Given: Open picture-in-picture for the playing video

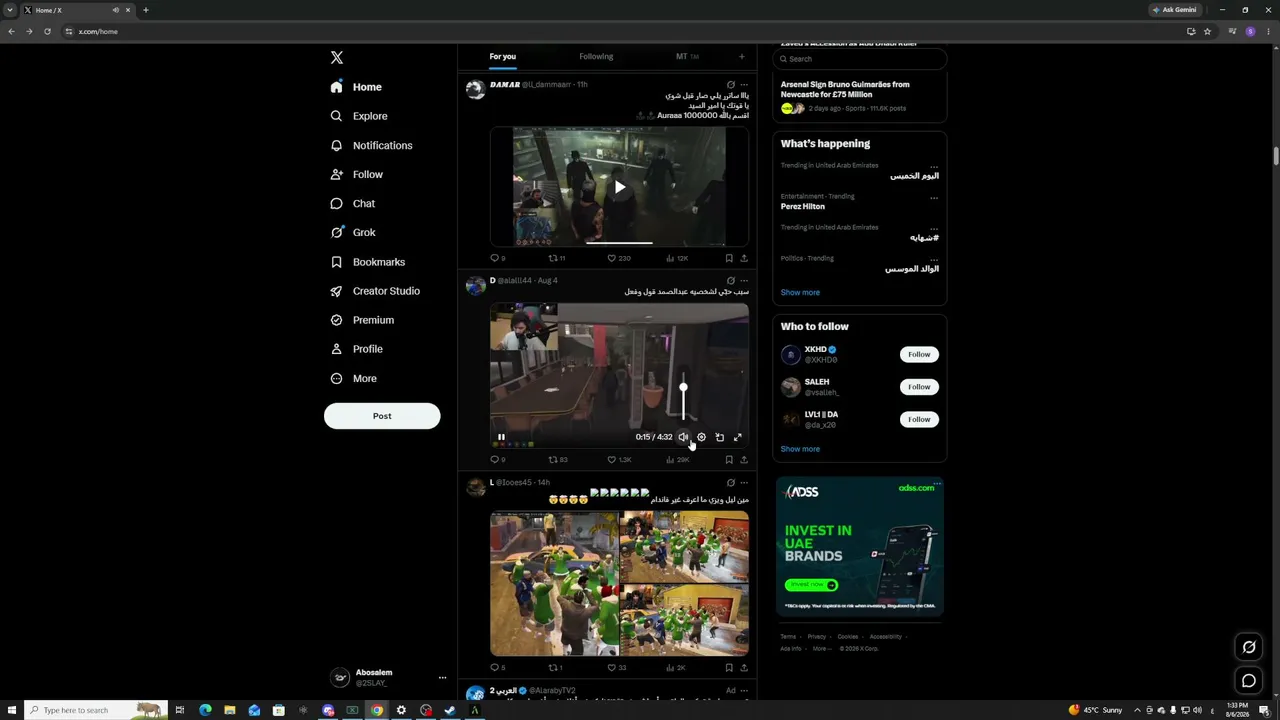Looking at the screenshot, I should (x=719, y=437).
